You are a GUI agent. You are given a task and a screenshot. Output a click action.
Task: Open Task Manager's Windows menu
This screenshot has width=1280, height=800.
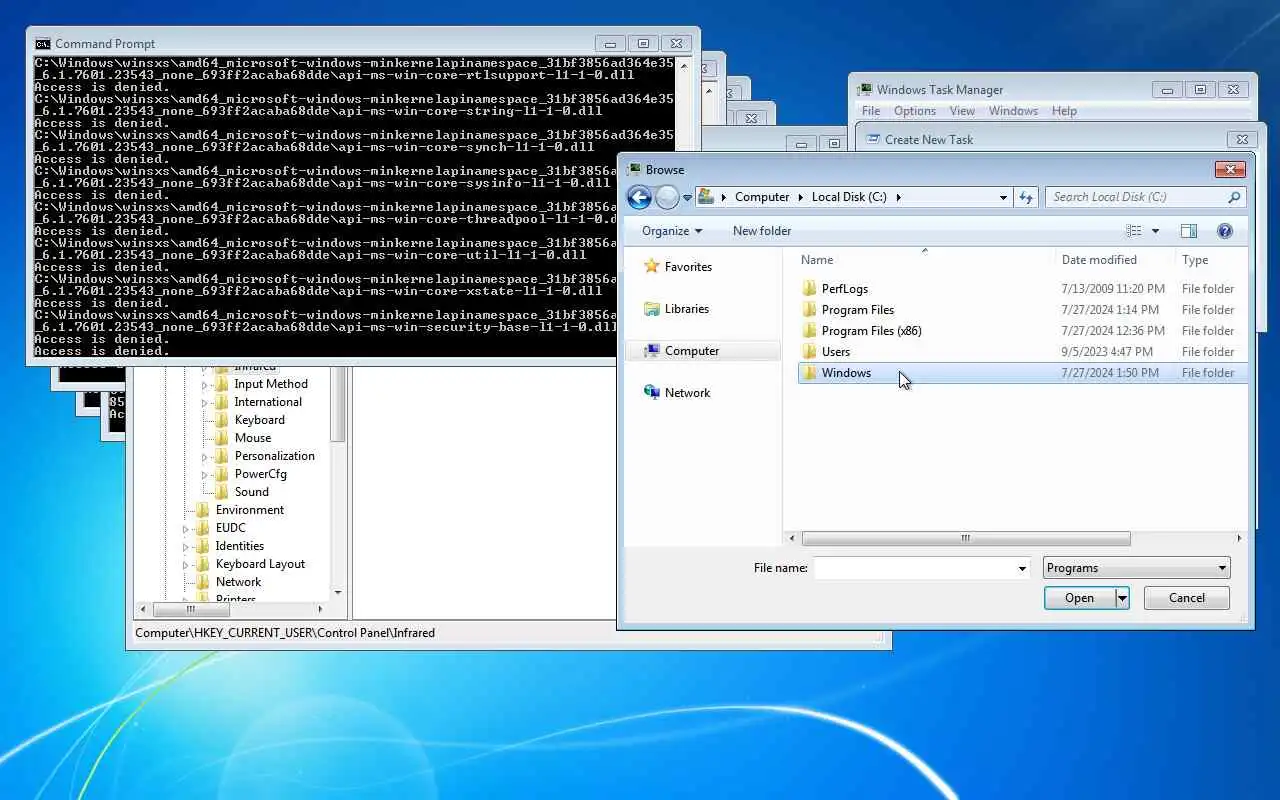click(1013, 111)
